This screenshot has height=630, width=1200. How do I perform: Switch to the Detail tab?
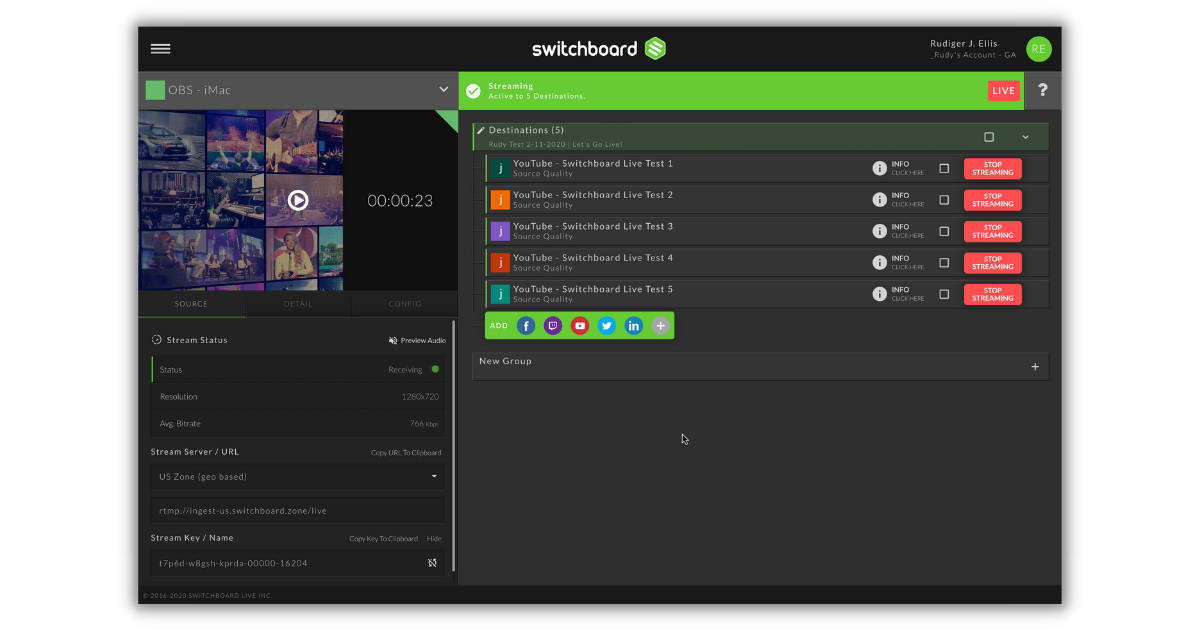pos(296,303)
